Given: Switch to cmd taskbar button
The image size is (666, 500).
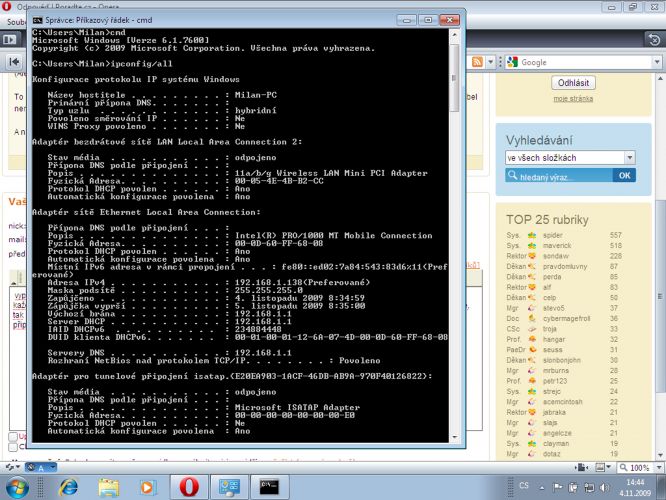Looking at the screenshot, I should pyautogui.click(x=270, y=487).
